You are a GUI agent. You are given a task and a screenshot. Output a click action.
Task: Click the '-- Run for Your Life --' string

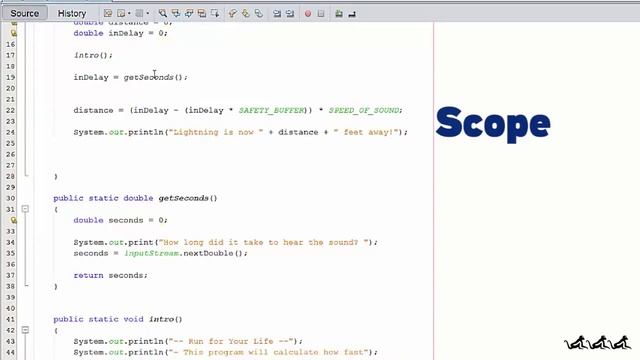tap(231, 341)
